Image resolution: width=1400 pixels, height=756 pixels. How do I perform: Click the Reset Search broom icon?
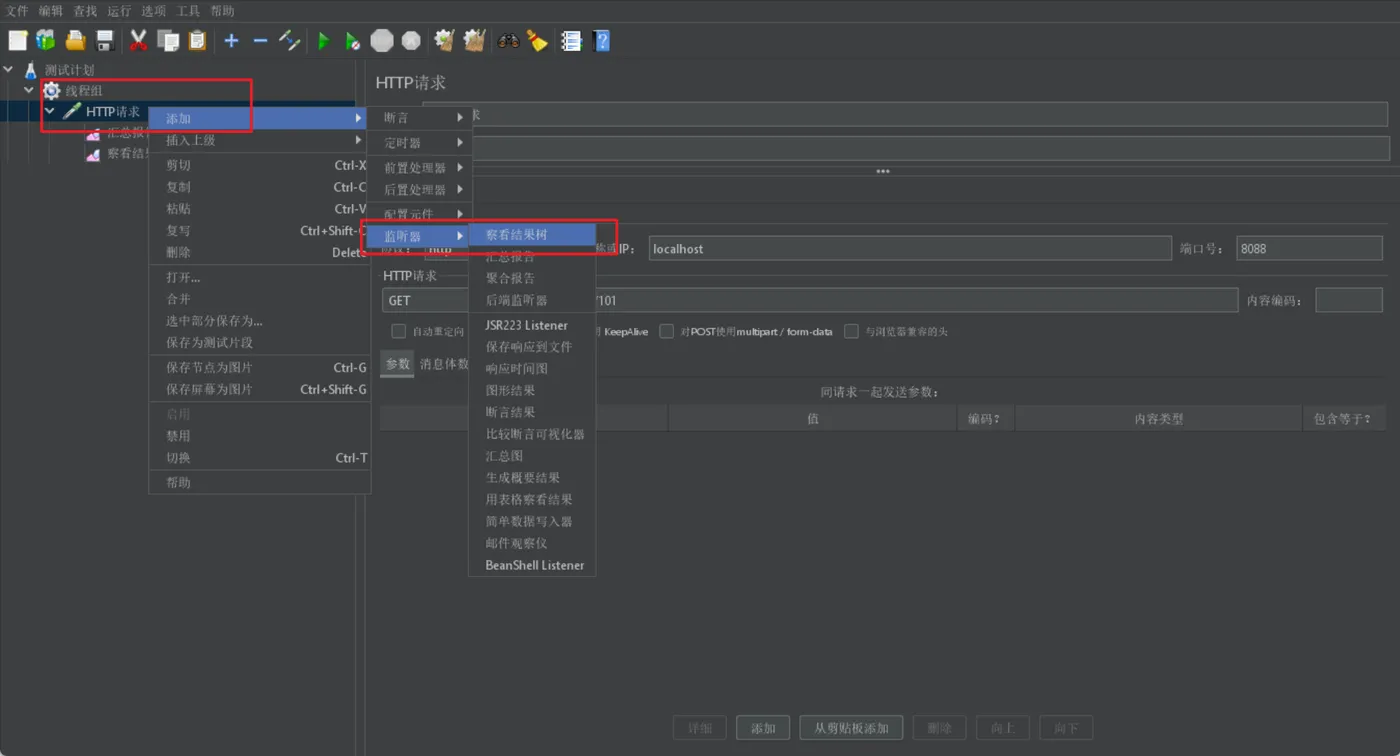tap(538, 41)
